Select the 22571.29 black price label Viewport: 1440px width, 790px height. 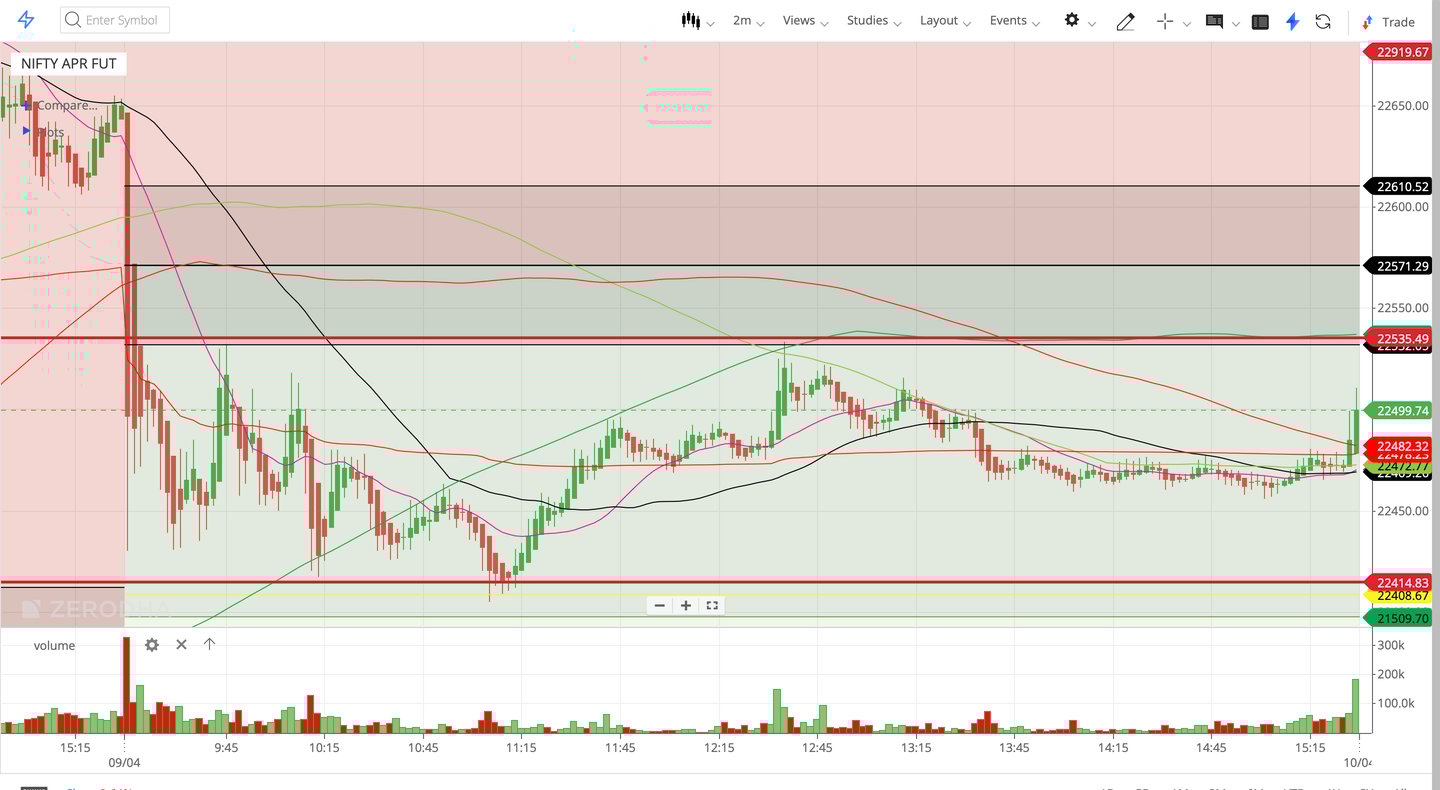(1400, 266)
